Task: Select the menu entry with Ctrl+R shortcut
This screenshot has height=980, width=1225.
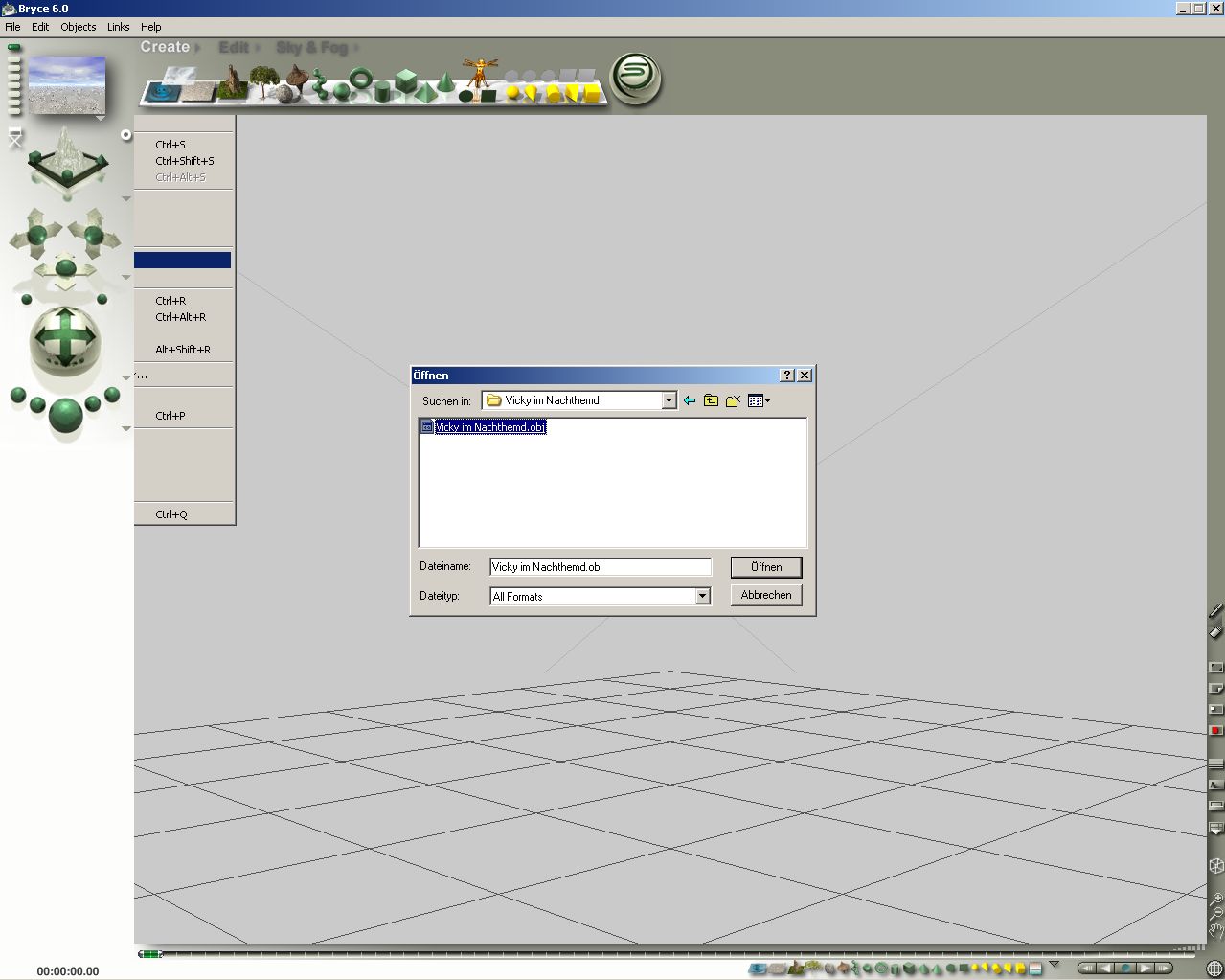Action: click(x=183, y=301)
